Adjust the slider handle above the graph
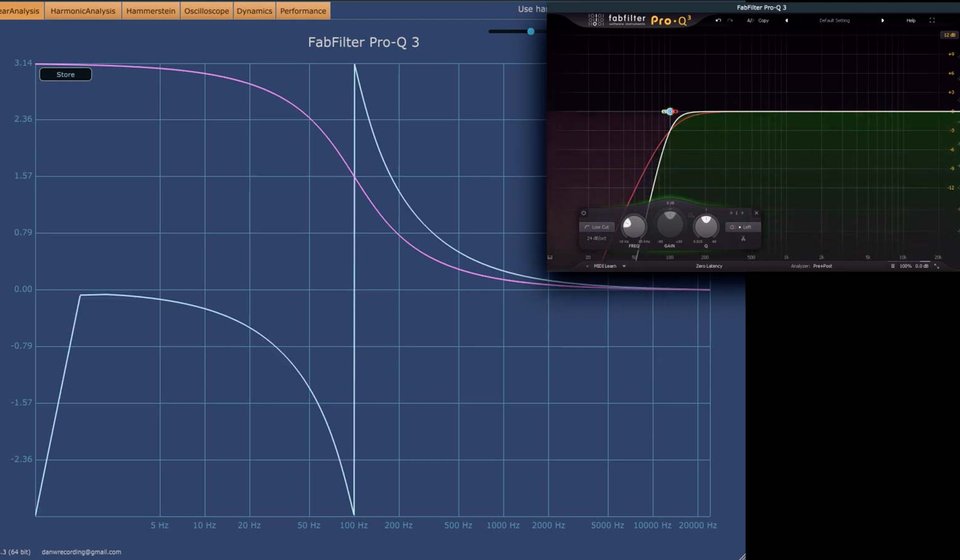960x560 pixels. [x=531, y=31]
